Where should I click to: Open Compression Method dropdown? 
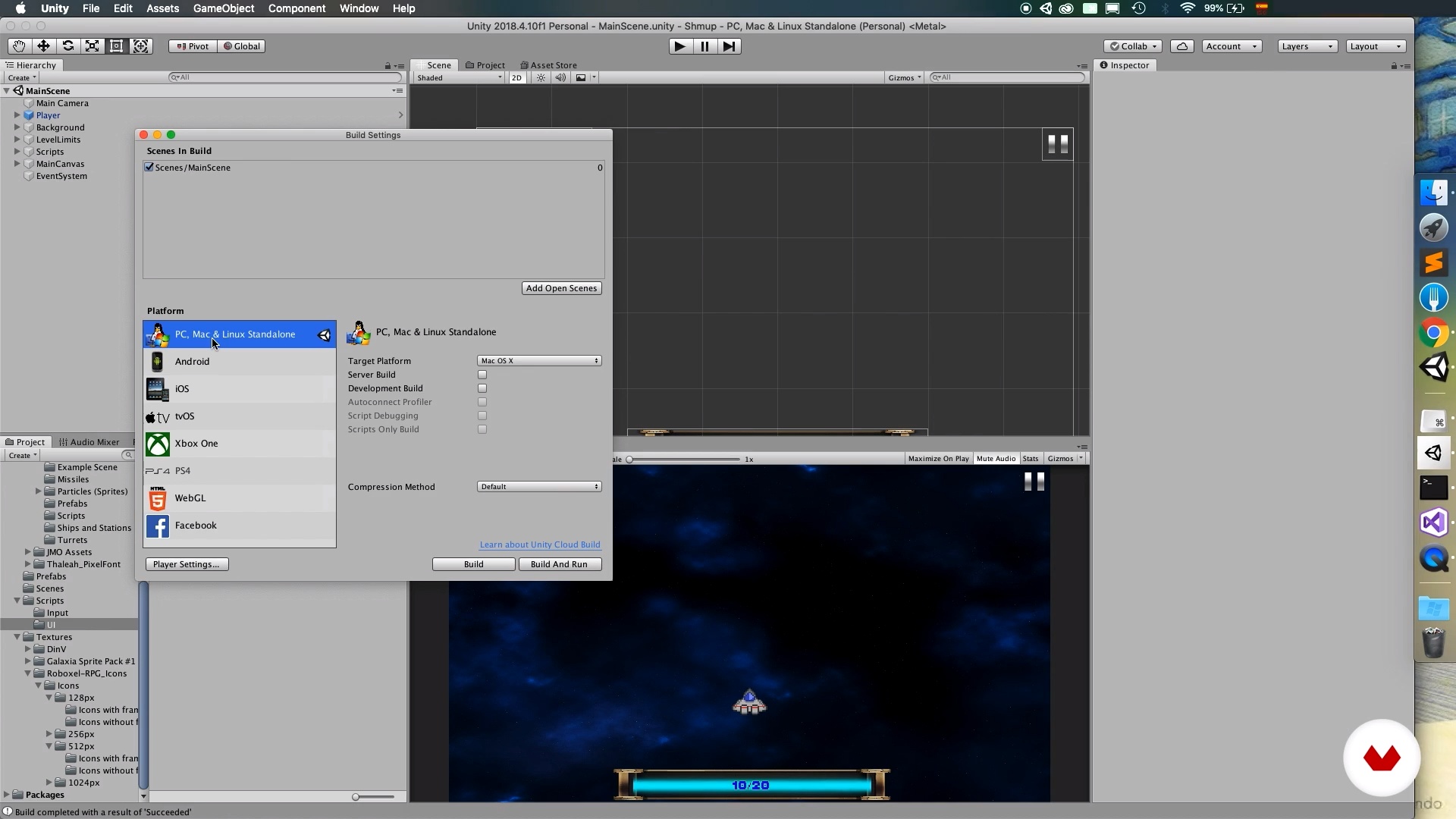click(539, 487)
